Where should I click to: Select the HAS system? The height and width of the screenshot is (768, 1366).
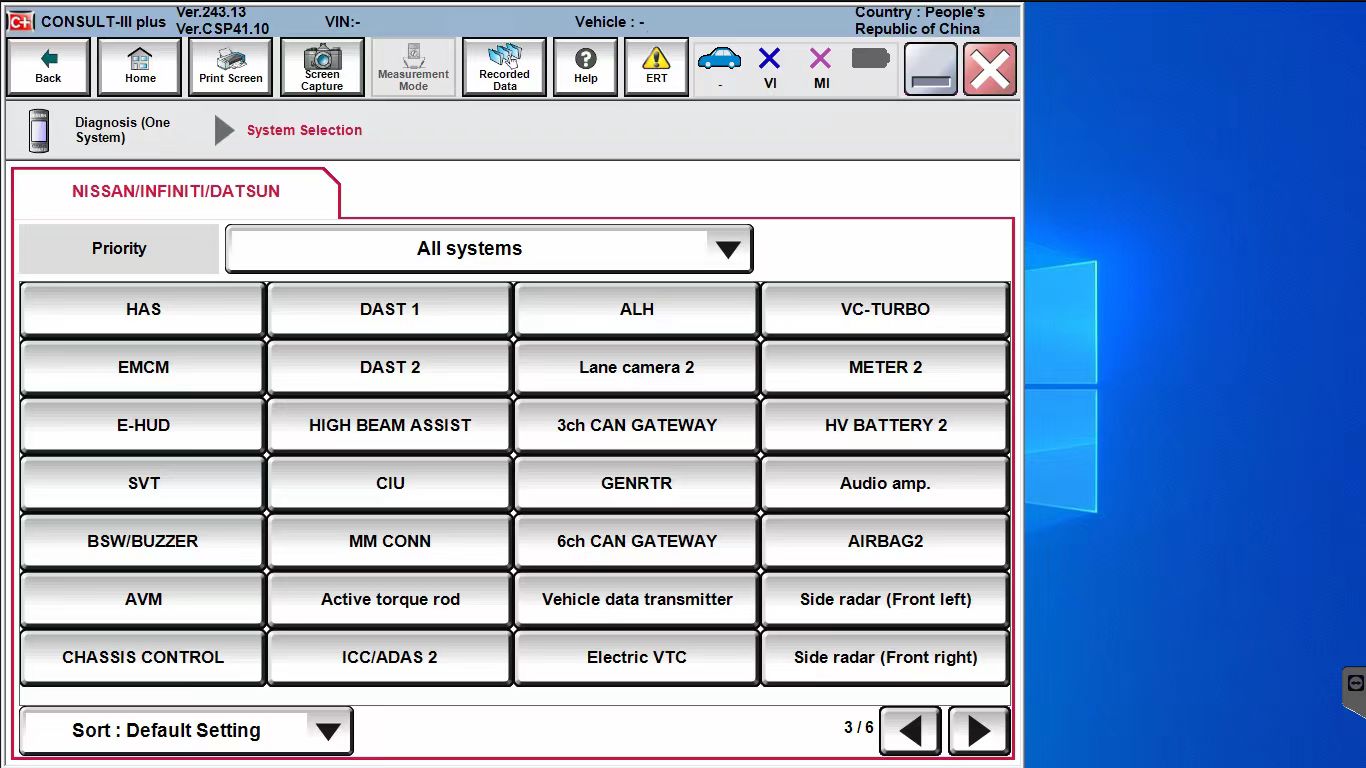click(143, 310)
